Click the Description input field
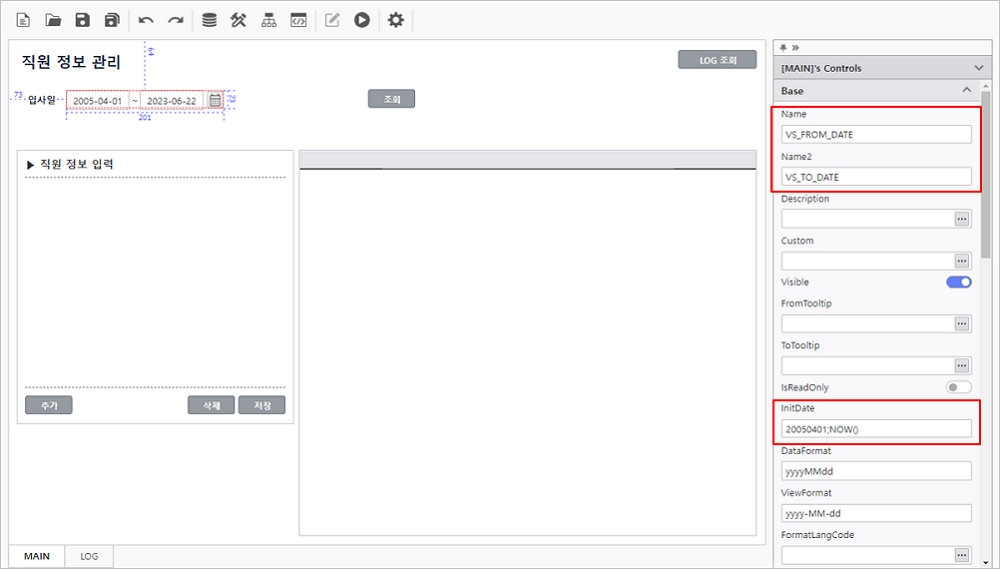 [867, 219]
